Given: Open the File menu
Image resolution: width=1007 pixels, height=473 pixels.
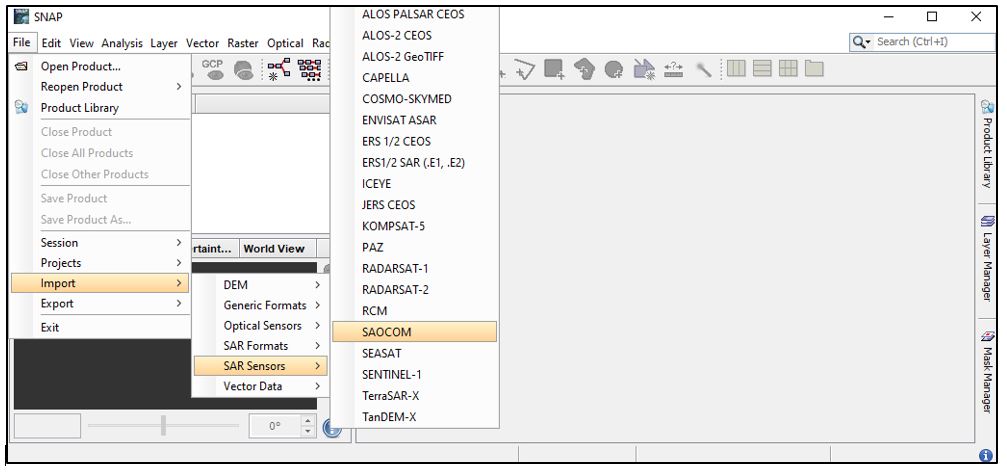Looking at the screenshot, I should coord(22,42).
